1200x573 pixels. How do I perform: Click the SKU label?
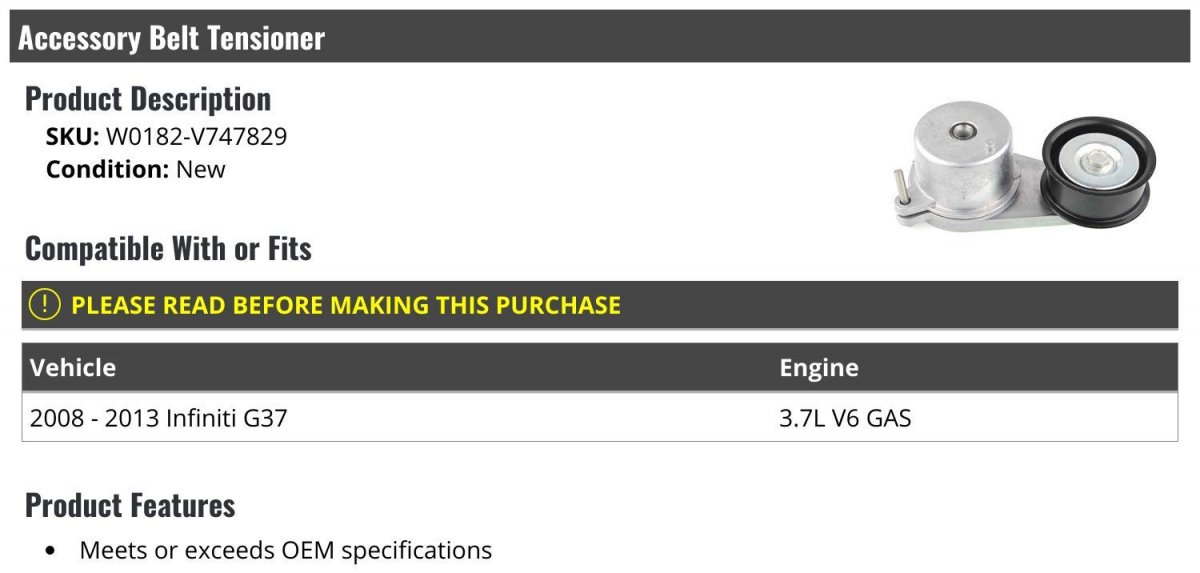coord(72,136)
